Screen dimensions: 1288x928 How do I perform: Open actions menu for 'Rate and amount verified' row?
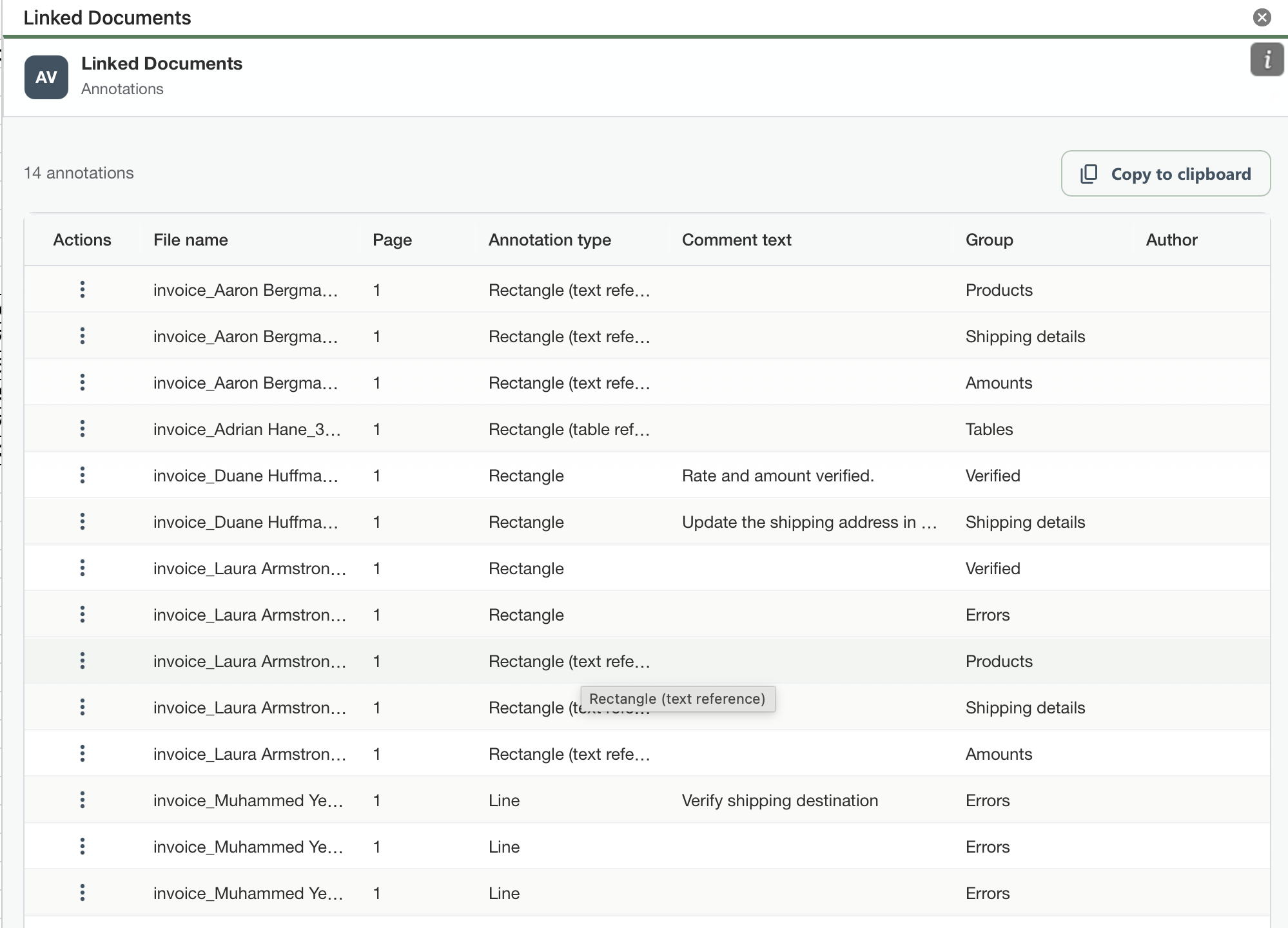pos(82,475)
